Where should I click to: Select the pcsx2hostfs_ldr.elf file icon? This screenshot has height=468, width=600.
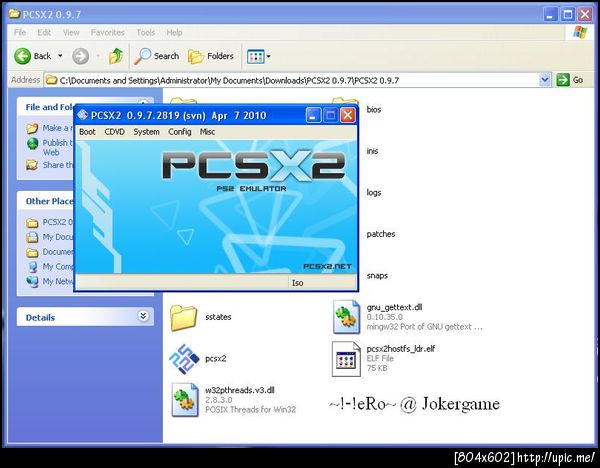coord(346,359)
